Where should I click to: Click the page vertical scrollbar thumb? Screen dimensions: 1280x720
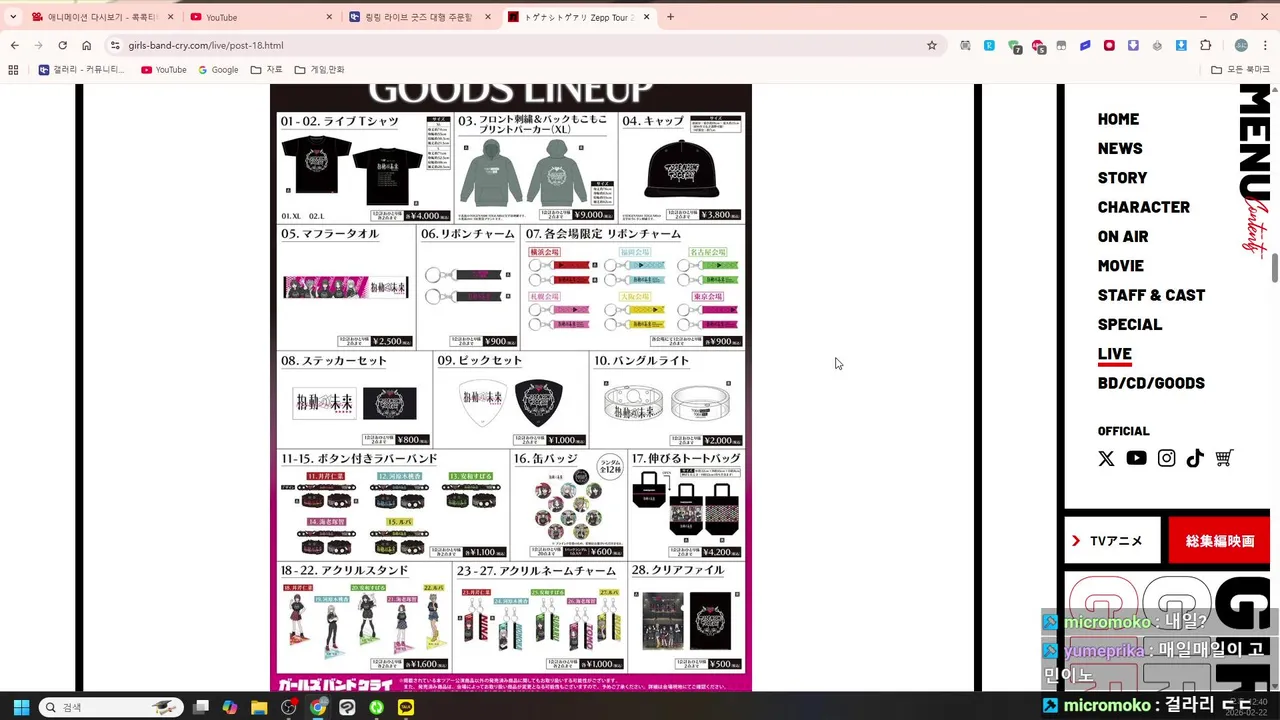[1275, 268]
